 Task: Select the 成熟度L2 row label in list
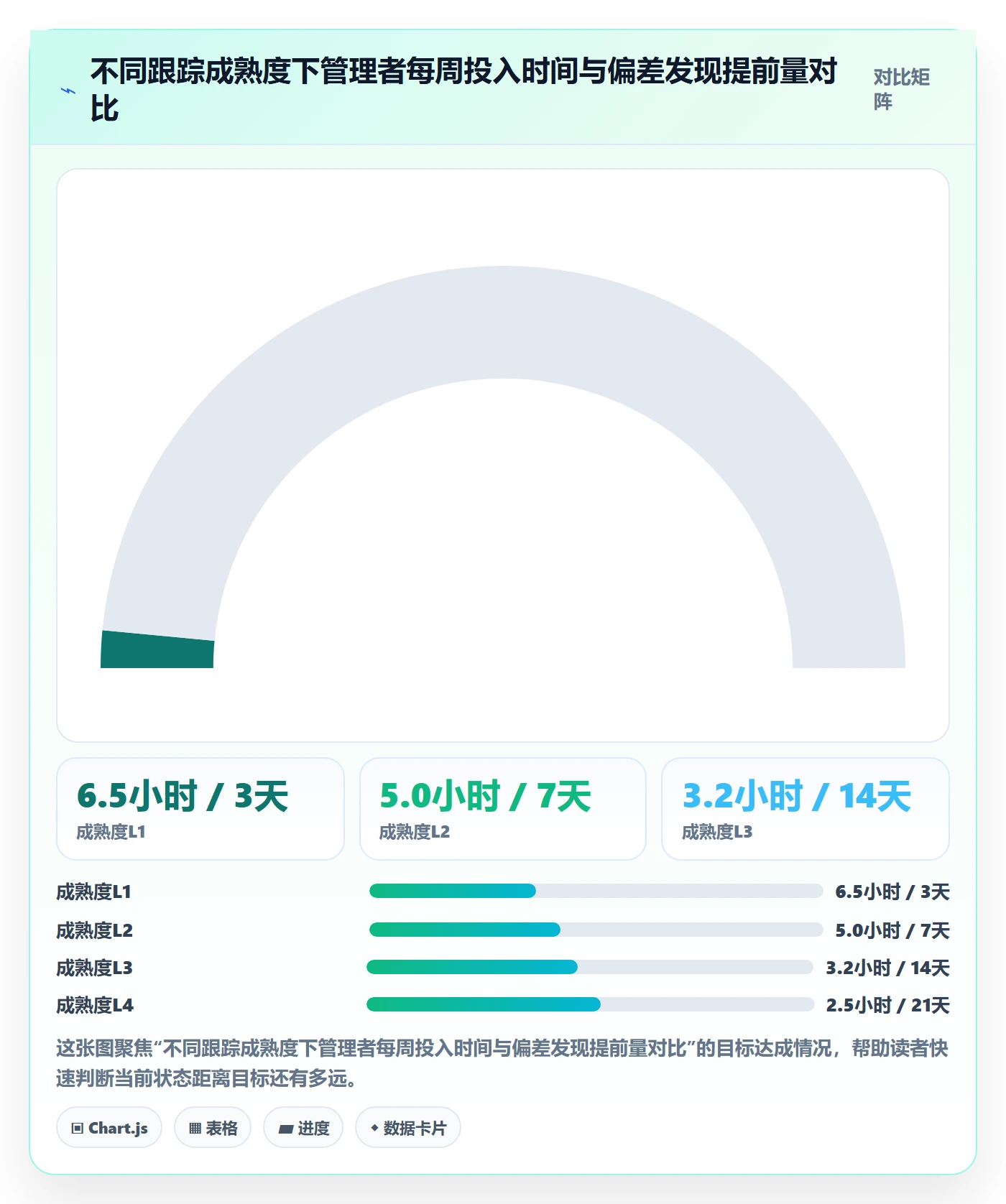tap(95, 930)
